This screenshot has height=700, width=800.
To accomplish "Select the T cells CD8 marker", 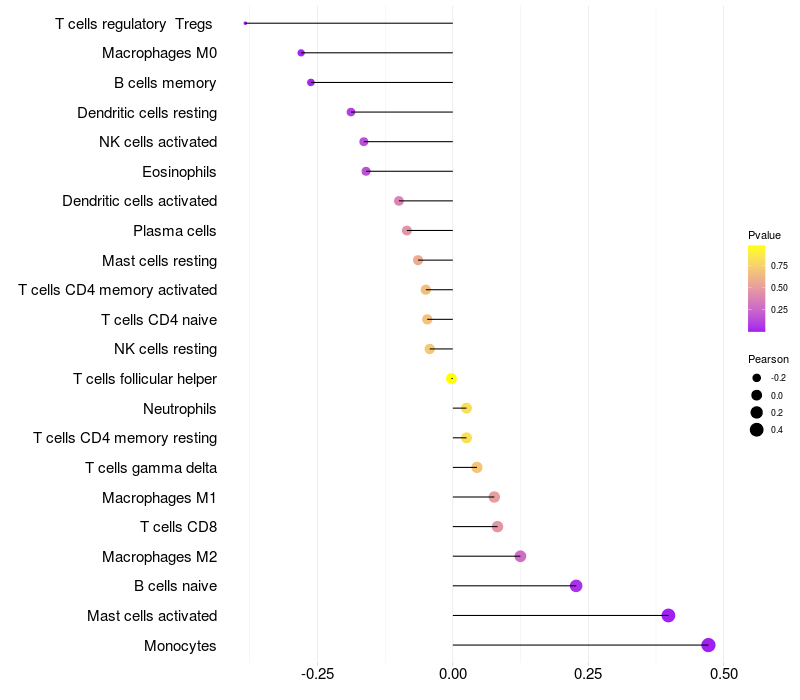I will pyautogui.click(x=497, y=527).
